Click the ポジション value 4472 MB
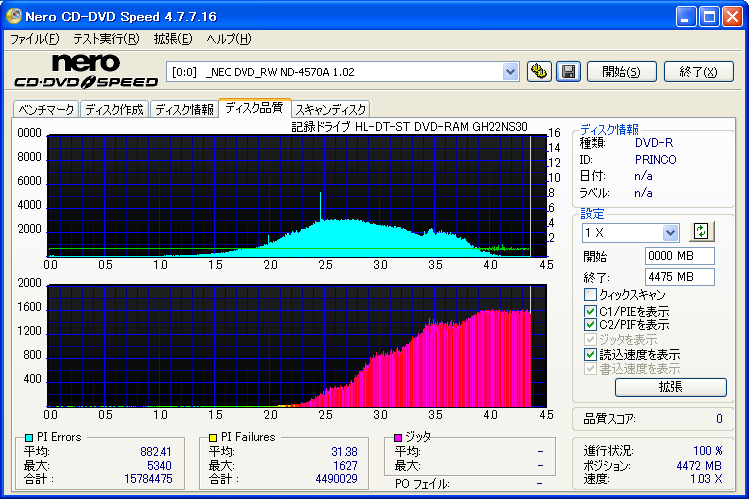This screenshot has height=499, width=749. tap(699, 466)
